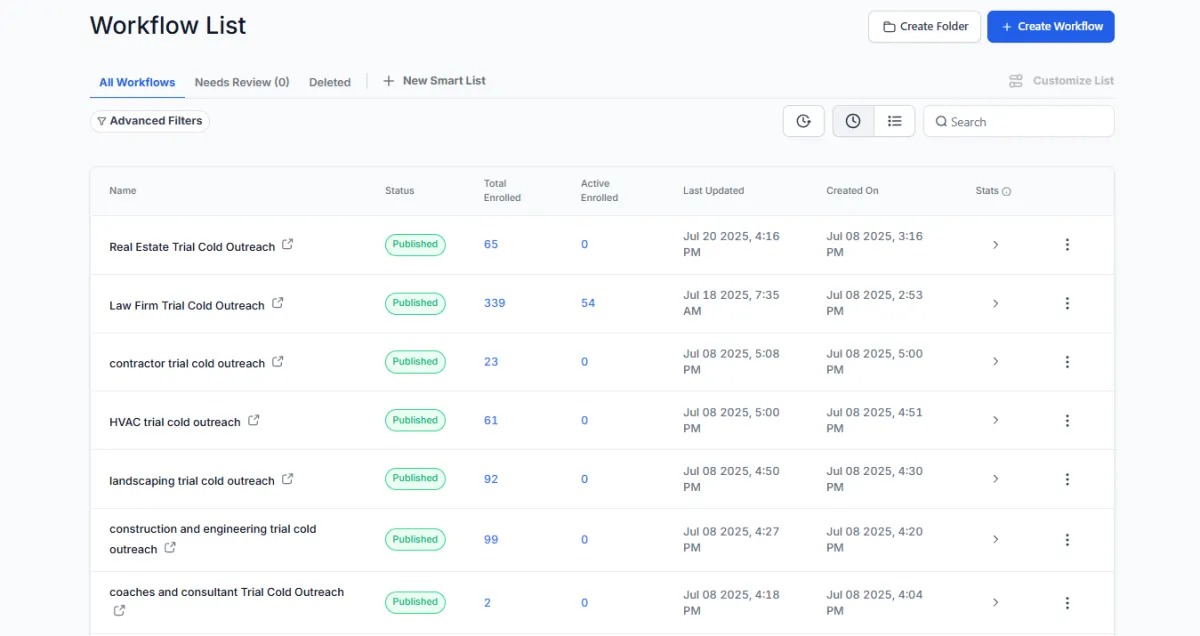Expand stats for Real Estate Trial Cold Outreach
The height and width of the screenshot is (636, 1200).
pyautogui.click(x=995, y=245)
